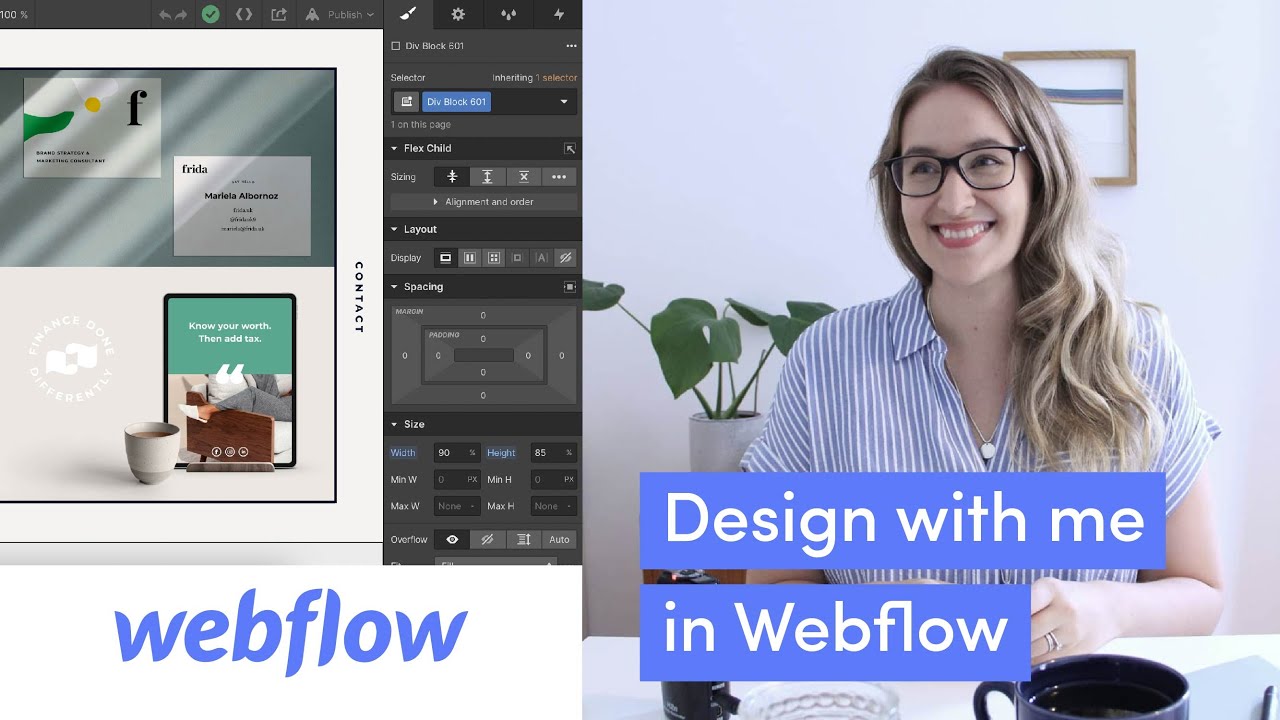The height and width of the screenshot is (720, 1280).
Task: Open the selector dropdown arrow
Action: point(564,102)
